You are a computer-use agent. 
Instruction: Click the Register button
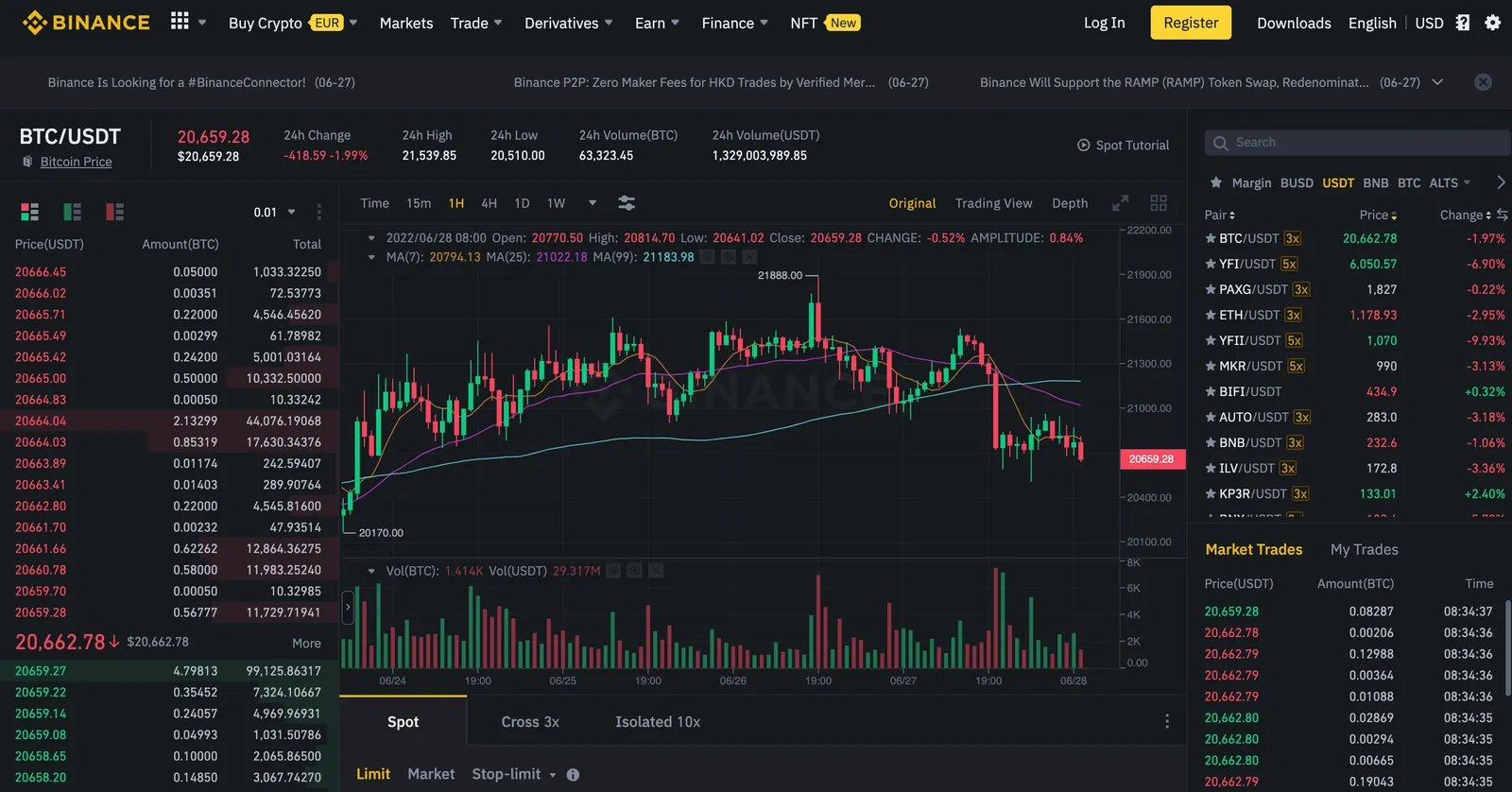[1191, 23]
